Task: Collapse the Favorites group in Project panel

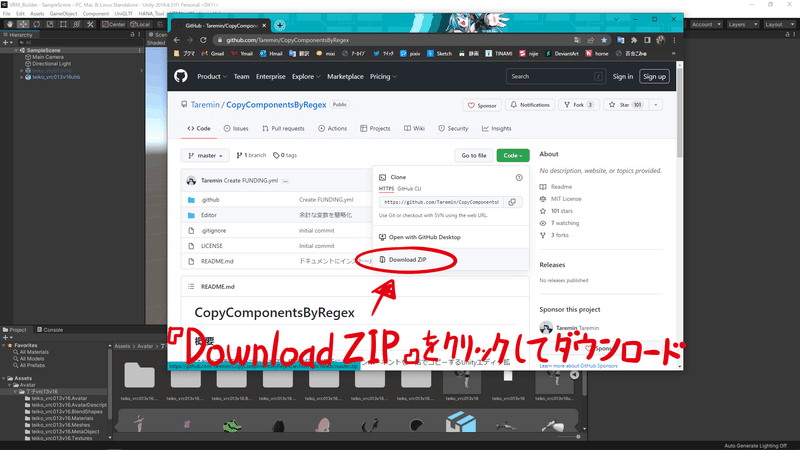Action: click(4, 345)
